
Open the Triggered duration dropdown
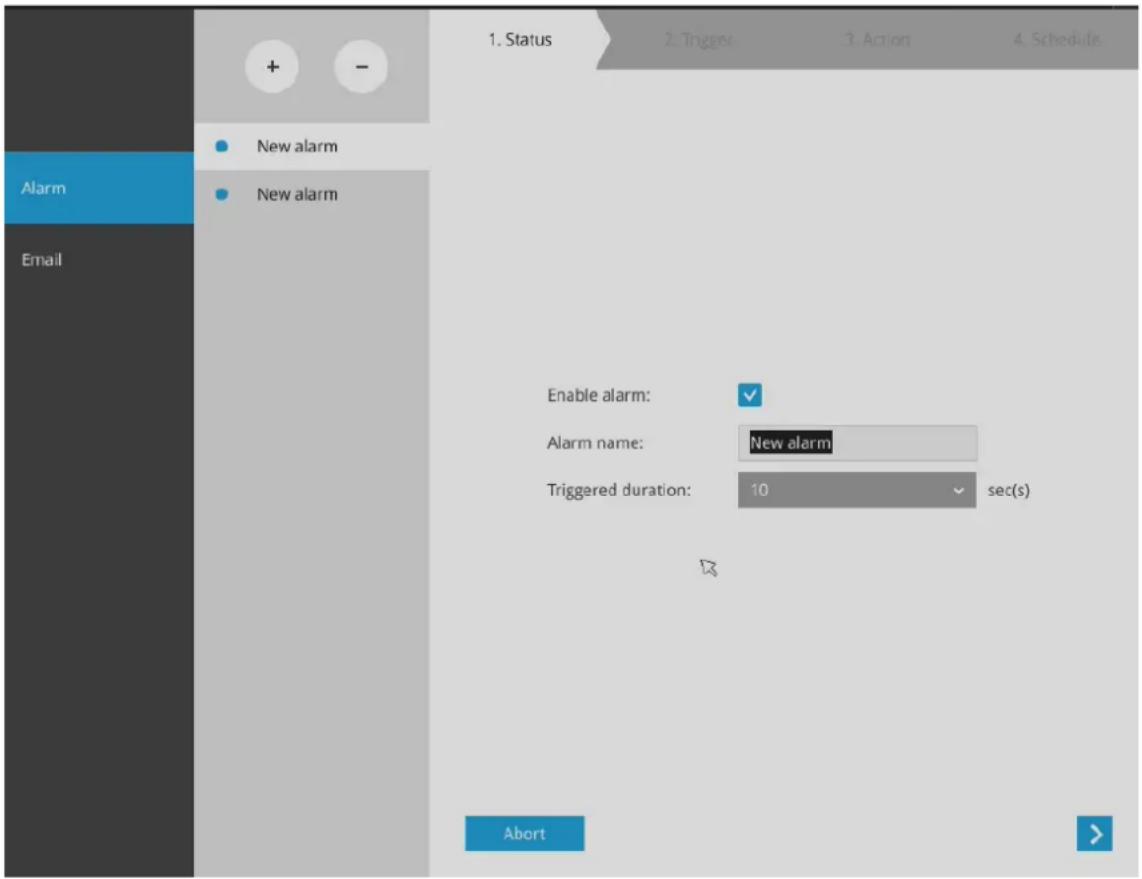click(856, 490)
